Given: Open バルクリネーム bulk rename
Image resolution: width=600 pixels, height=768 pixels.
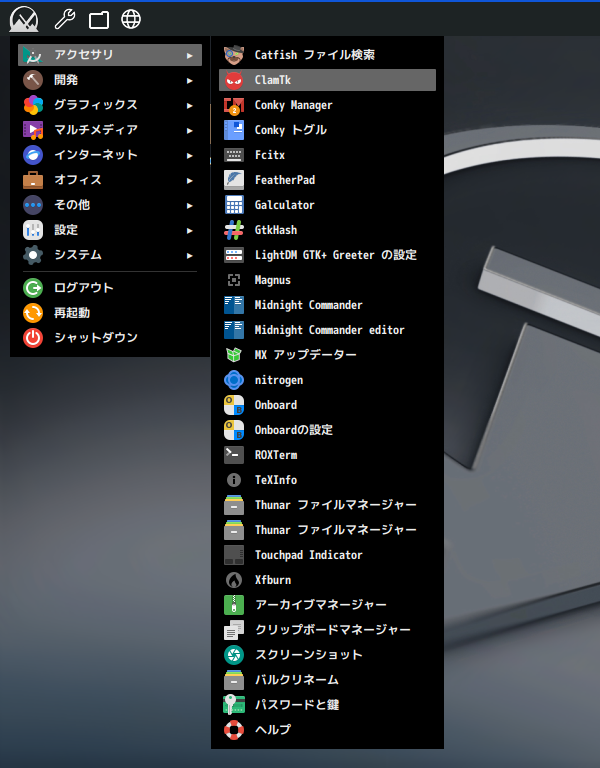Looking at the screenshot, I should tap(327, 679).
